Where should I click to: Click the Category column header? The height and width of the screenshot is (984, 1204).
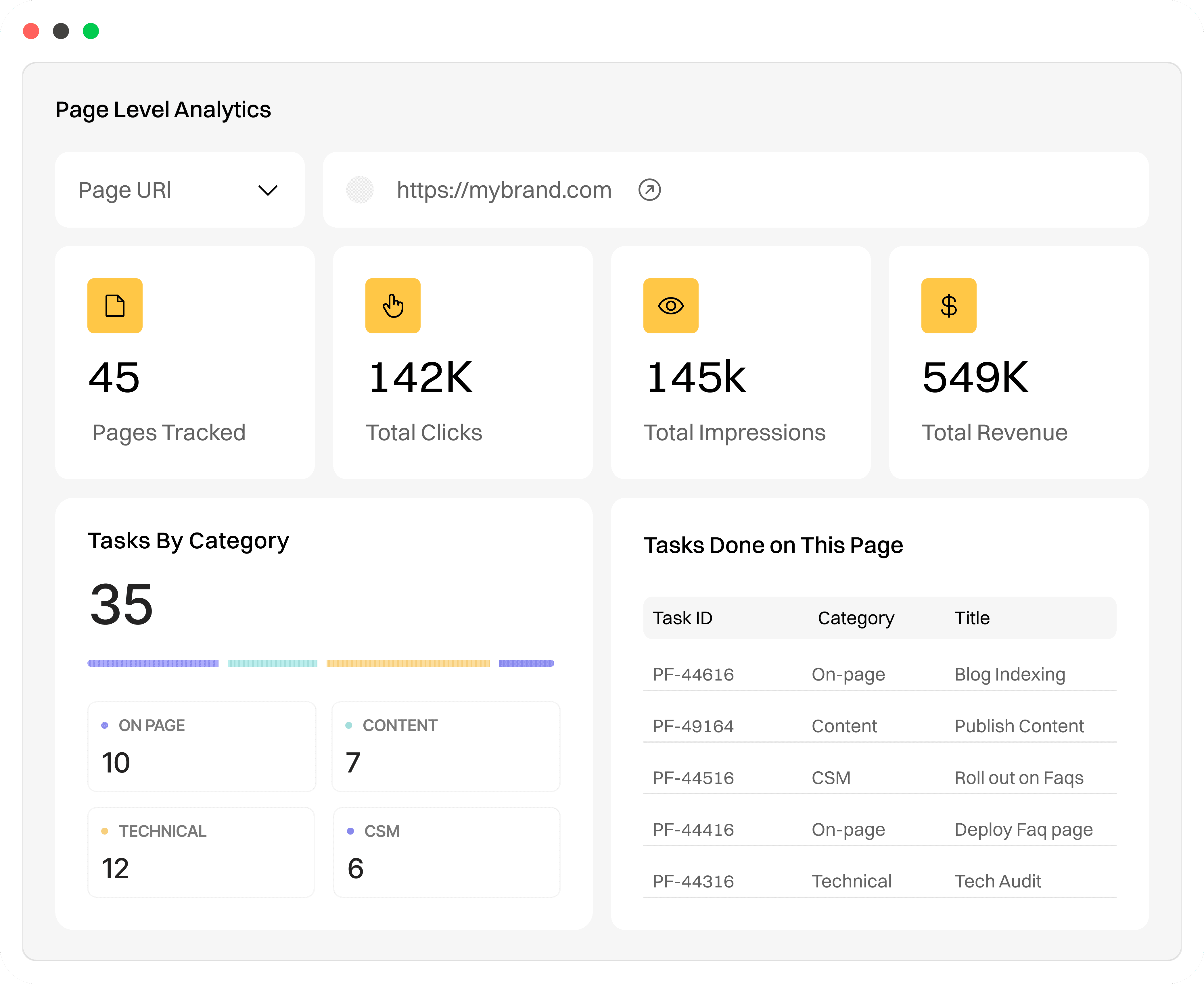(x=855, y=618)
